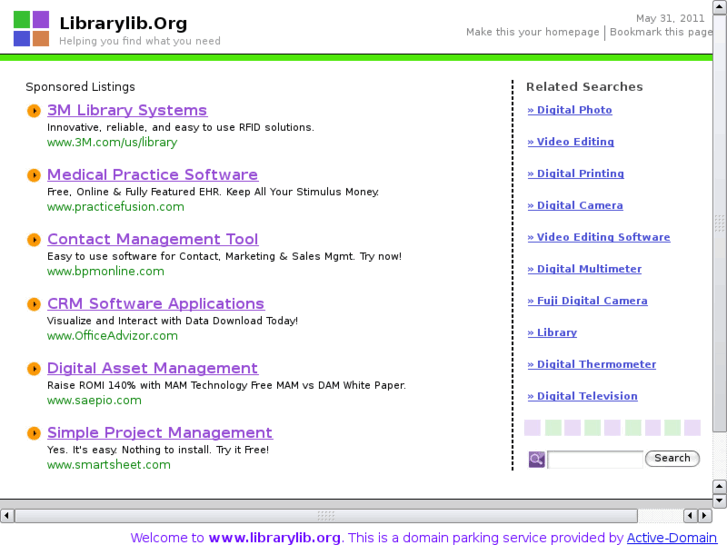Screen dimensions: 727x545
Task: Click the orange bullet beside Contact Management Tool
Action: (34, 240)
